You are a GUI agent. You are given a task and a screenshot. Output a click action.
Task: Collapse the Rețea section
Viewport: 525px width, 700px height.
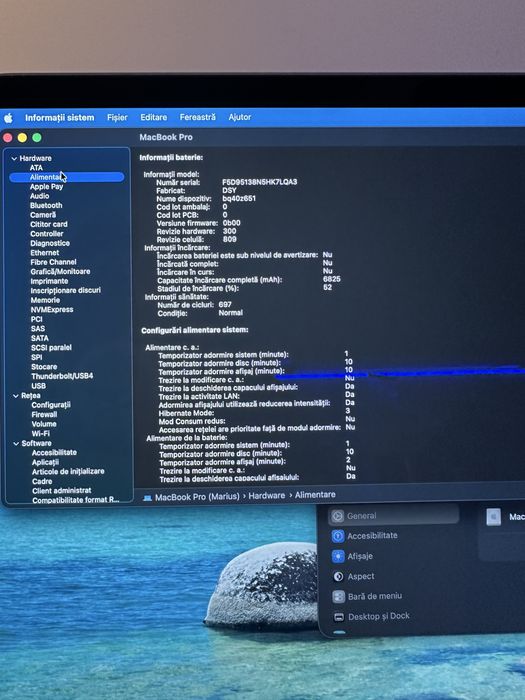point(16,396)
